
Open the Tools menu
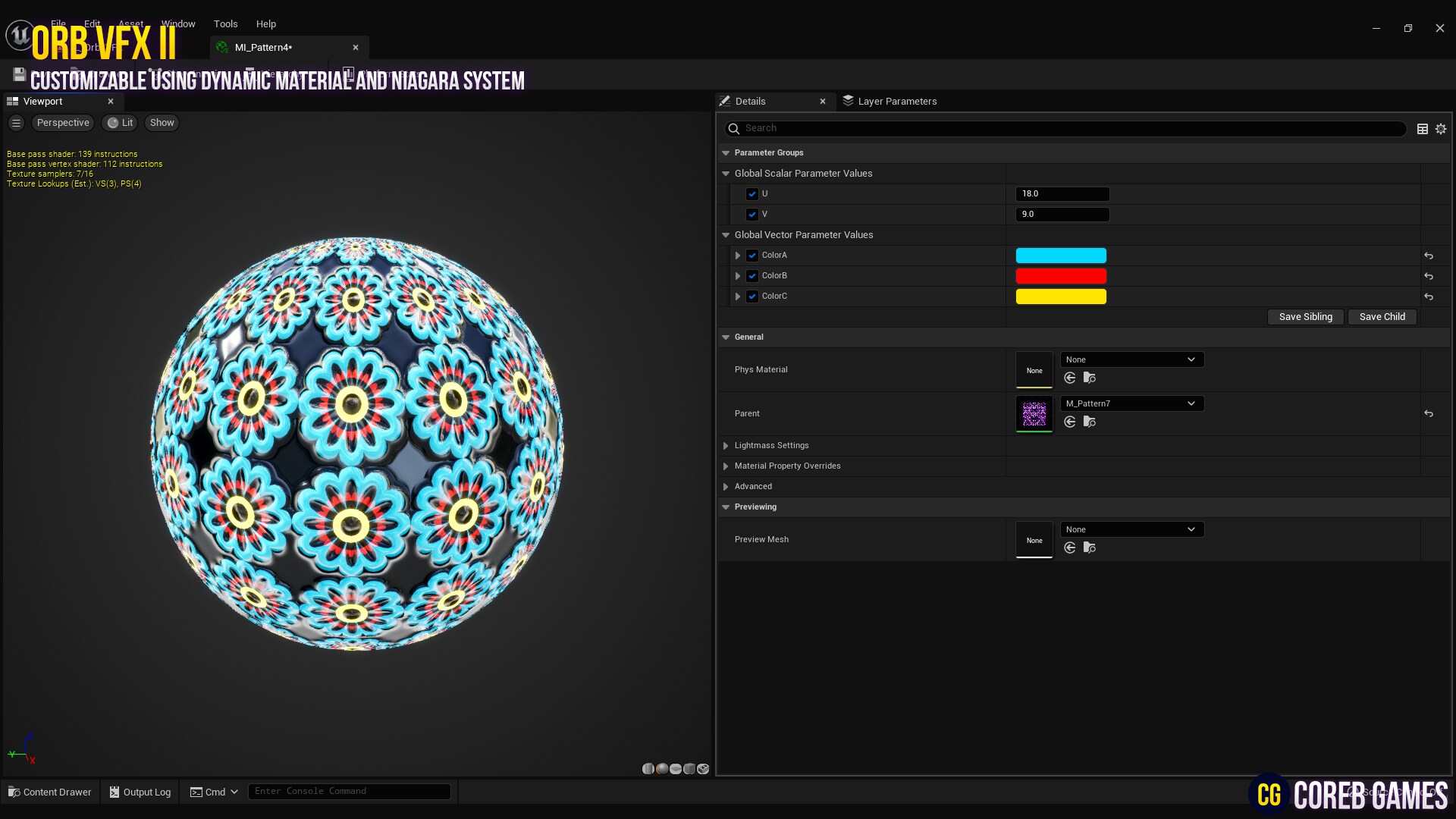tap(225, 24)
